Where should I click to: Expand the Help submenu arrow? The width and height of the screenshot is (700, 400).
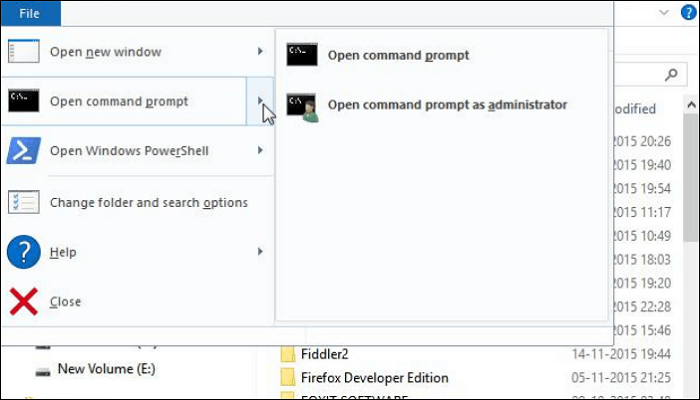(x=260, y=252)
